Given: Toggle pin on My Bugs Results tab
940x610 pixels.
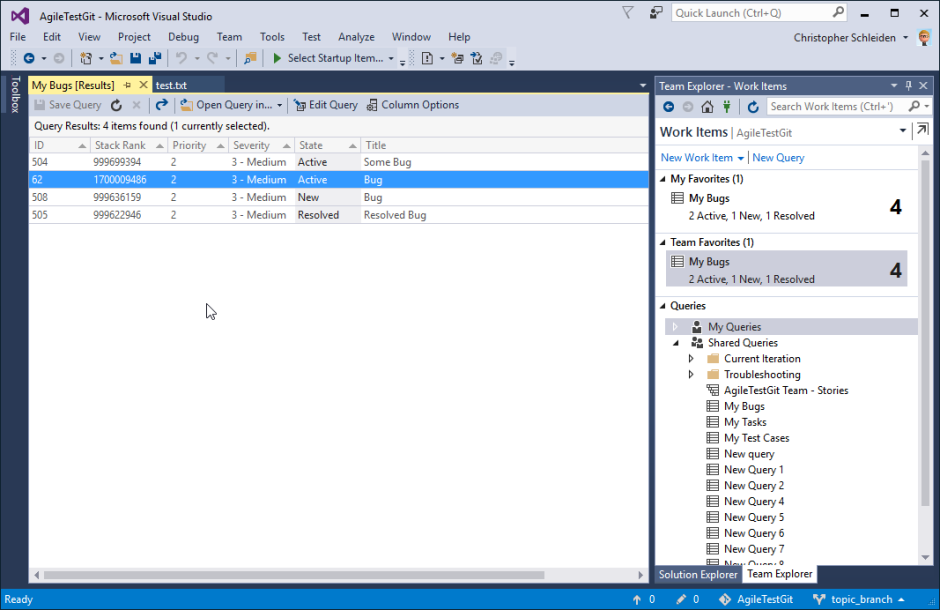Looking at the screenshot, I should tap(128, 86).
